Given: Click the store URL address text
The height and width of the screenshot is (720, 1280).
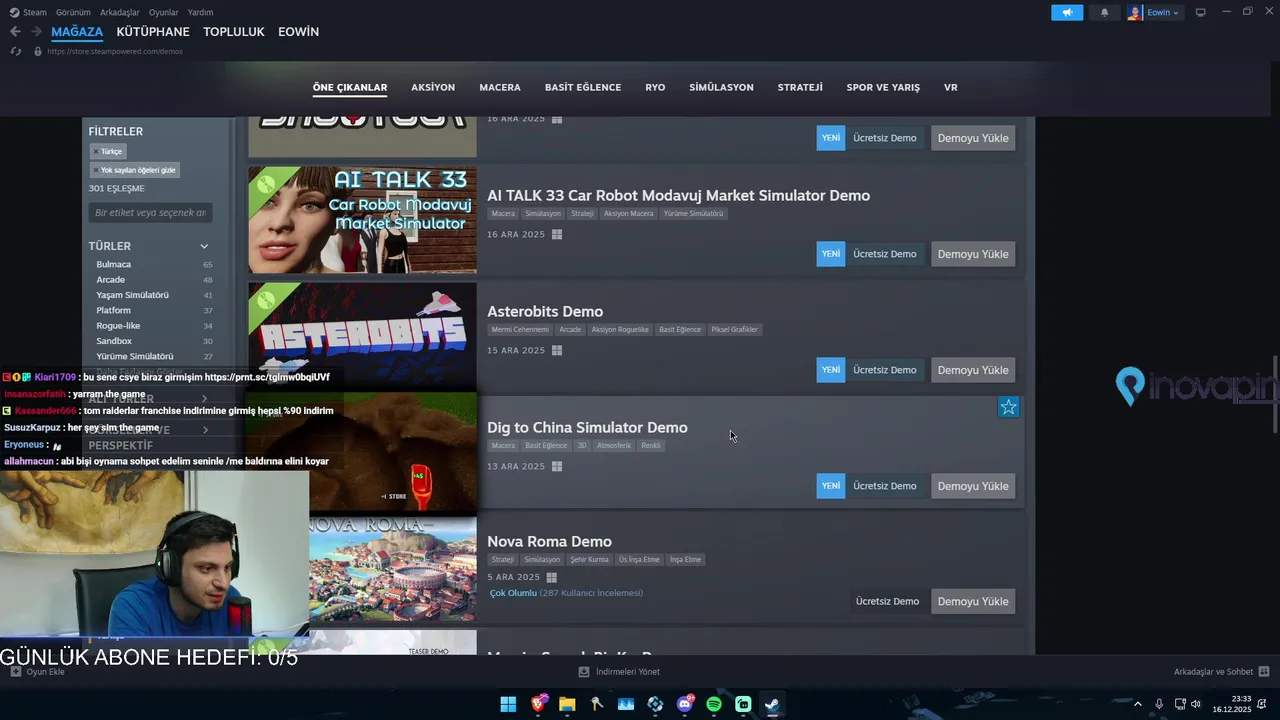Looking at the screenshot, I should 115,51.
